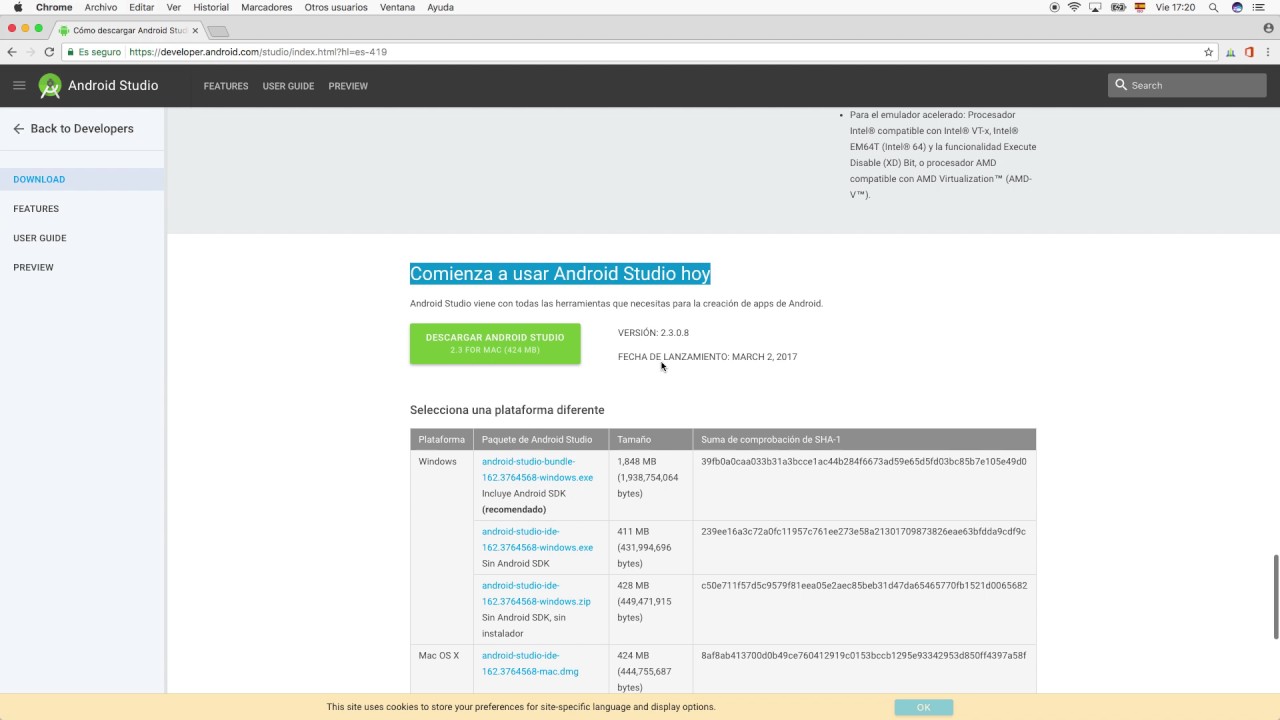This screenshot has height=720, width=1280.
Task: Click the Siri icon in menu bar
Action: pyautogui.click(x=1237, y=7)
